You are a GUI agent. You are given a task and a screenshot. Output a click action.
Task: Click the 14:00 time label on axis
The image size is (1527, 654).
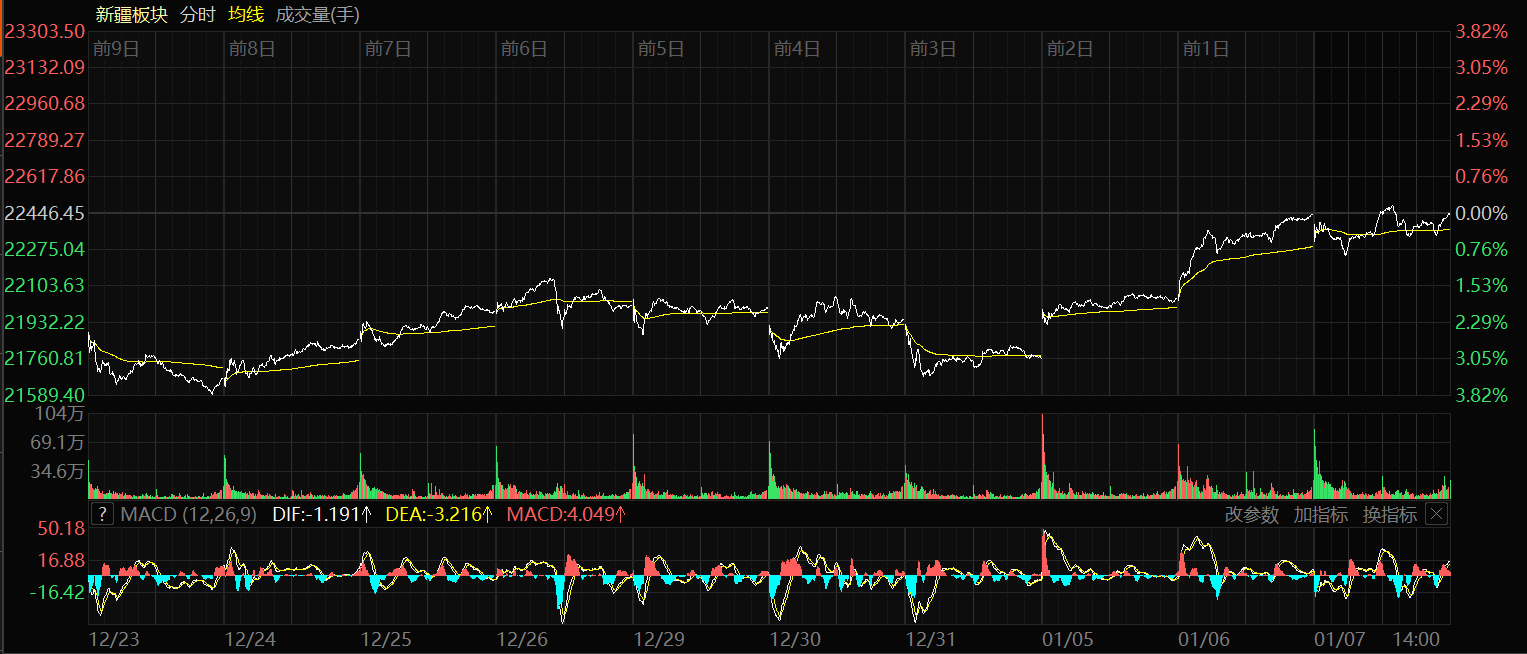pos(1416,639)
